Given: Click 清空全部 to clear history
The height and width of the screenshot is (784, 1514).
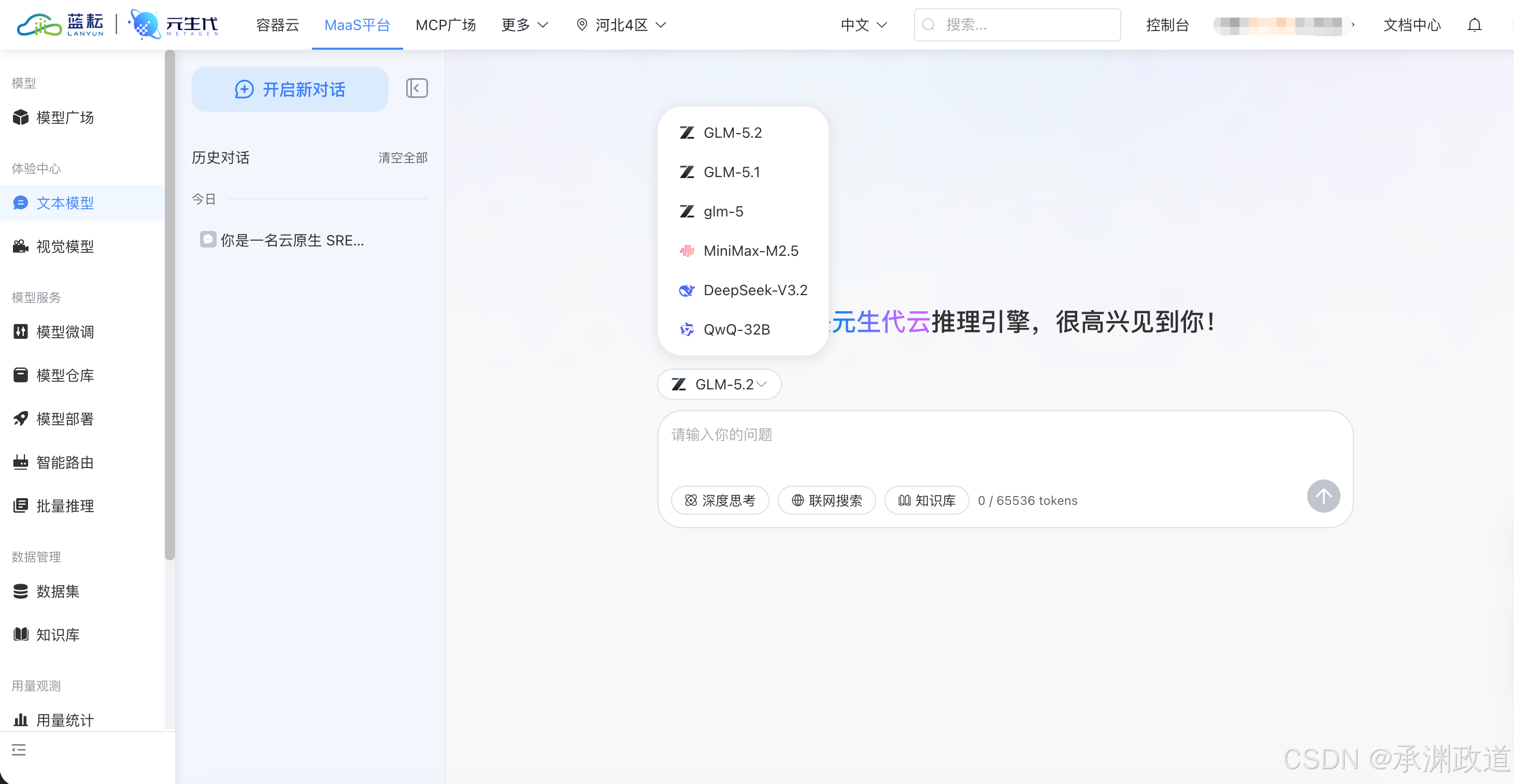Looking at the screenshot, I should [x=403, y=157].
